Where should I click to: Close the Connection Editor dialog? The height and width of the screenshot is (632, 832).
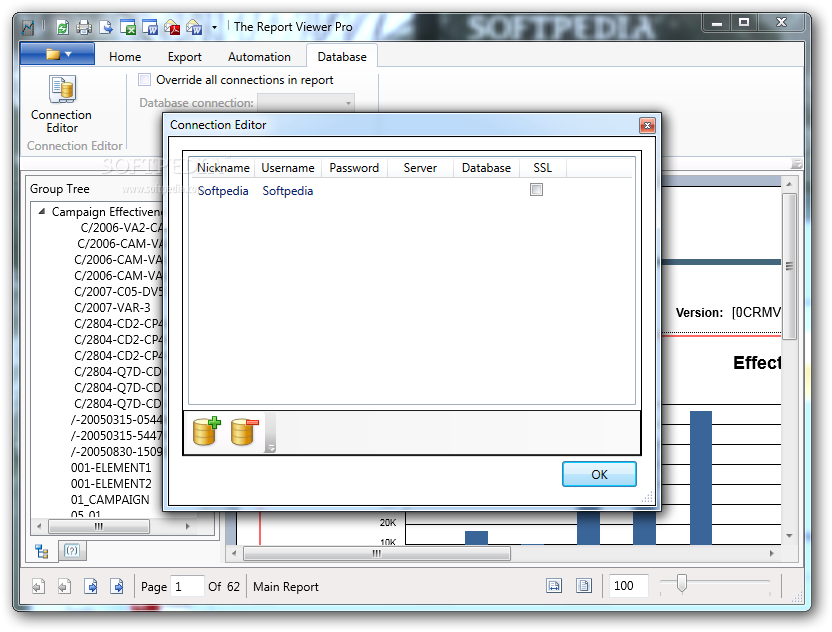[647, 126]
